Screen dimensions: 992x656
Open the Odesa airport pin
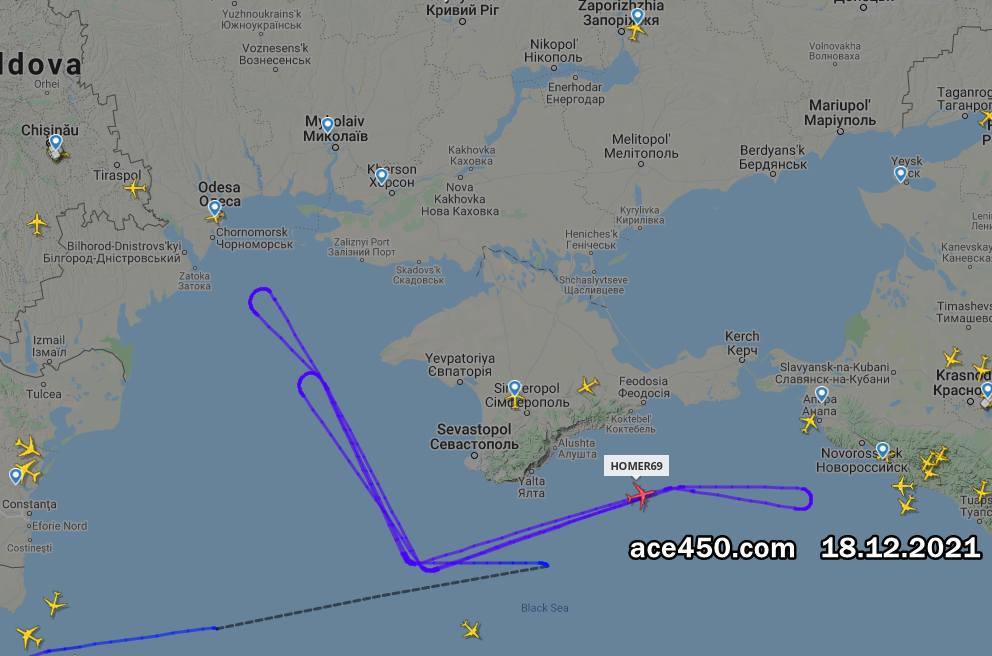point(215,207)
